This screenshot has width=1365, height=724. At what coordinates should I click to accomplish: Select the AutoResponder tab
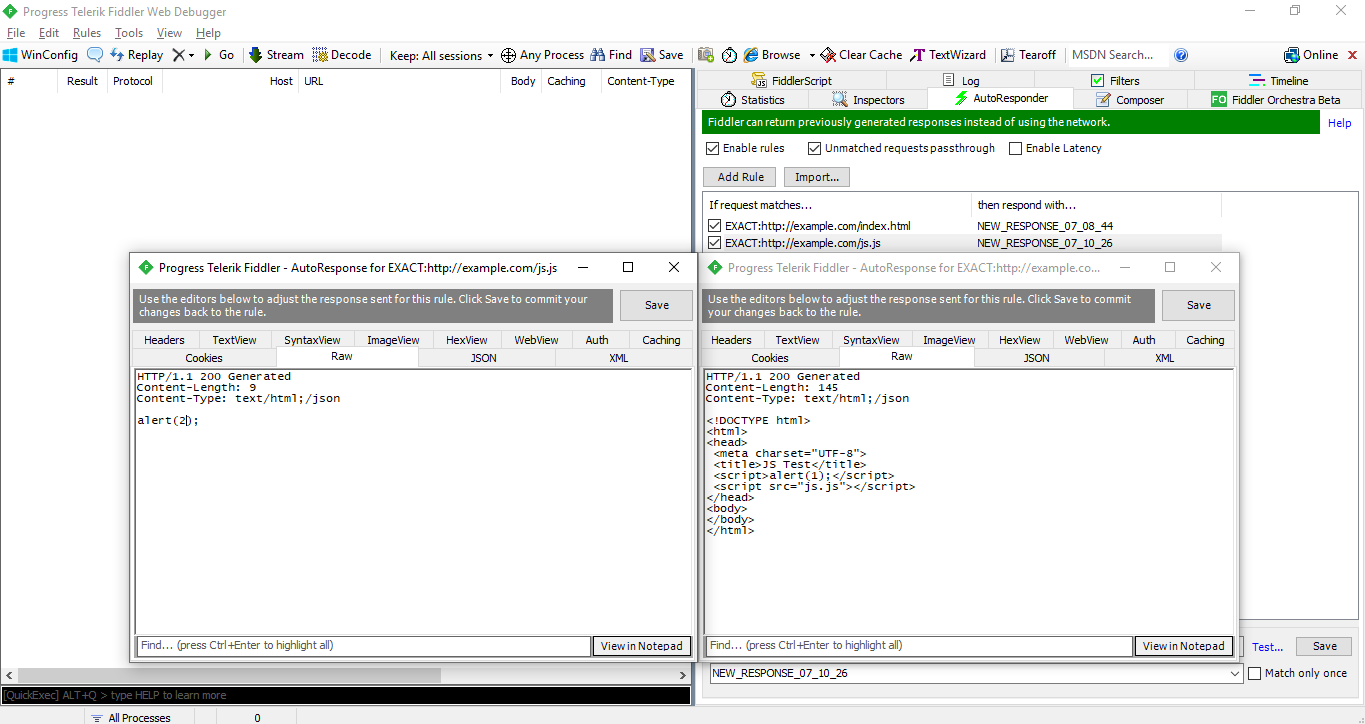[x=1000, y=99]
